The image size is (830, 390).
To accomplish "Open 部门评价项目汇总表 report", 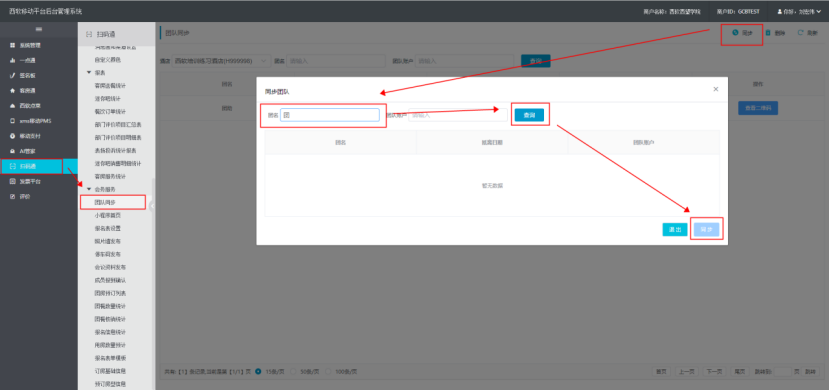I will 118,124.
